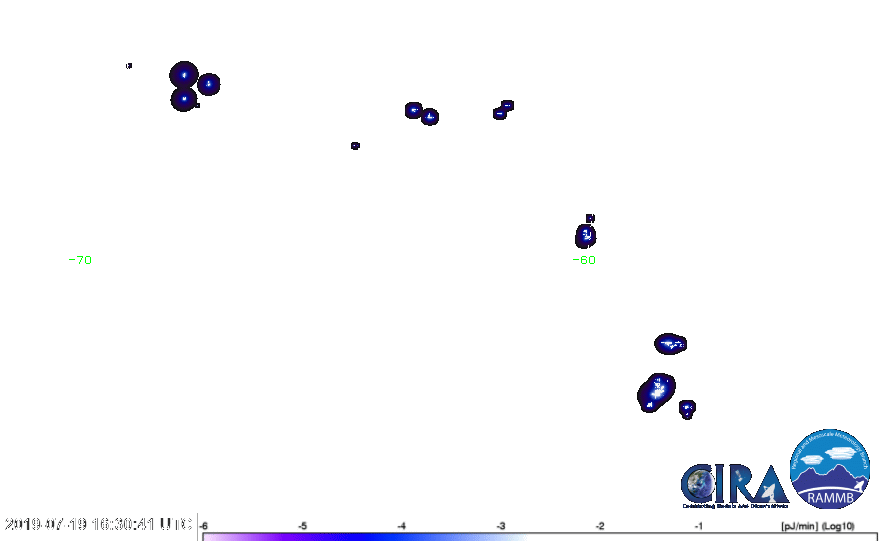The width and height of the screenshot is (880, 541).
Task: Click the round RAMMB logo
Action: 830,469
